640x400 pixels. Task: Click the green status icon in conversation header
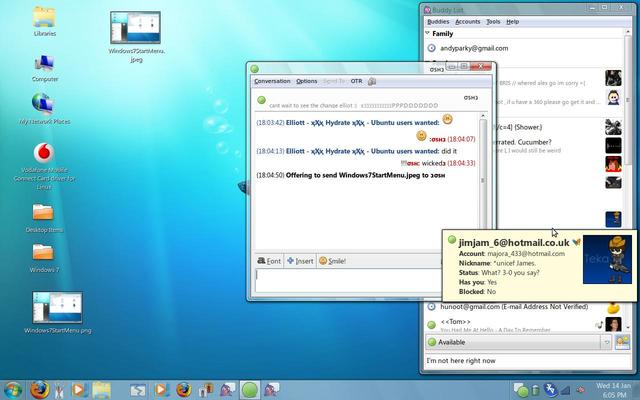click(x=262, y=100)
